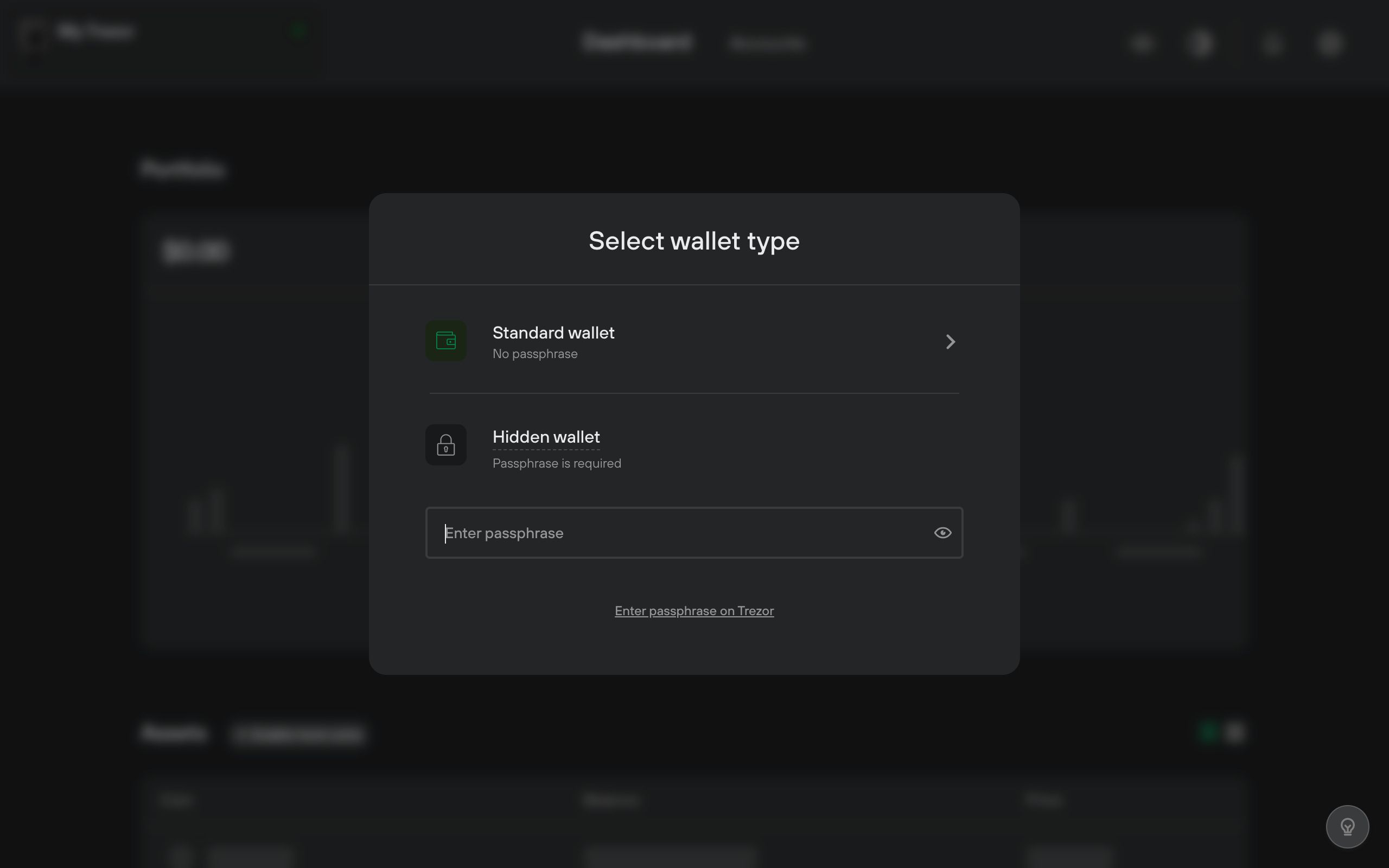Click the Enter passphrase on Trezor link
This screenshot has width=1389, height=868.
(x=693, y=610)
